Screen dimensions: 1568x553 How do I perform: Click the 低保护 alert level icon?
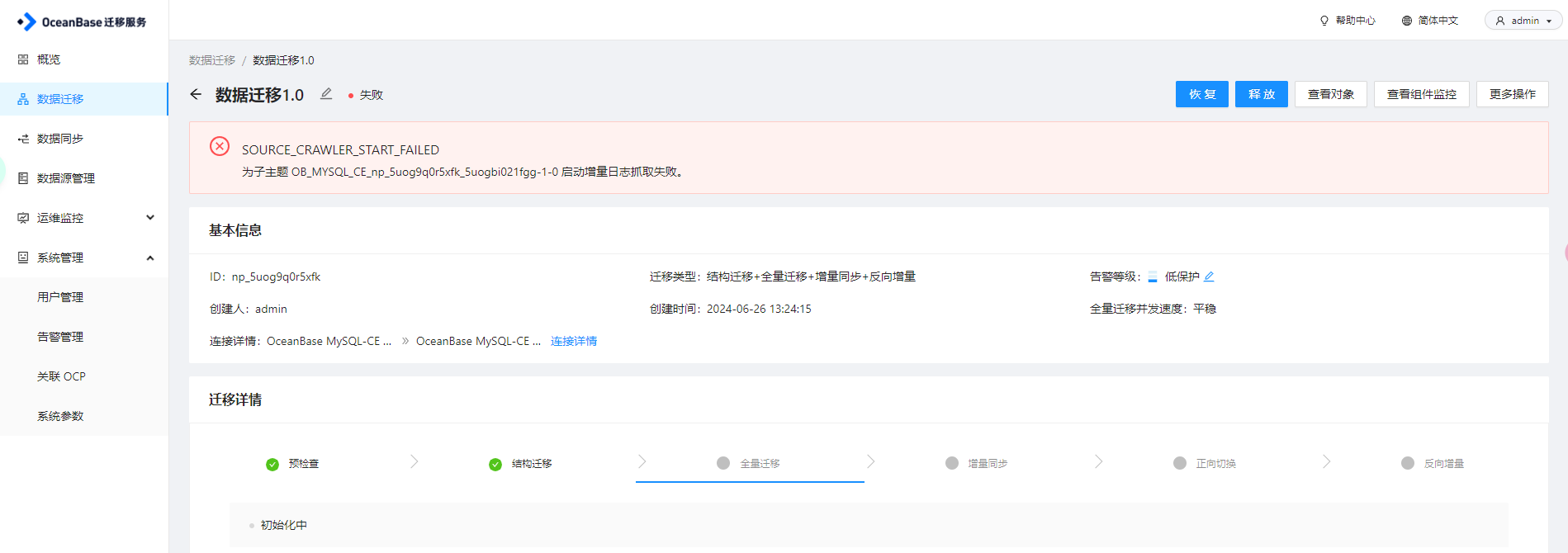pos(1153,276)
